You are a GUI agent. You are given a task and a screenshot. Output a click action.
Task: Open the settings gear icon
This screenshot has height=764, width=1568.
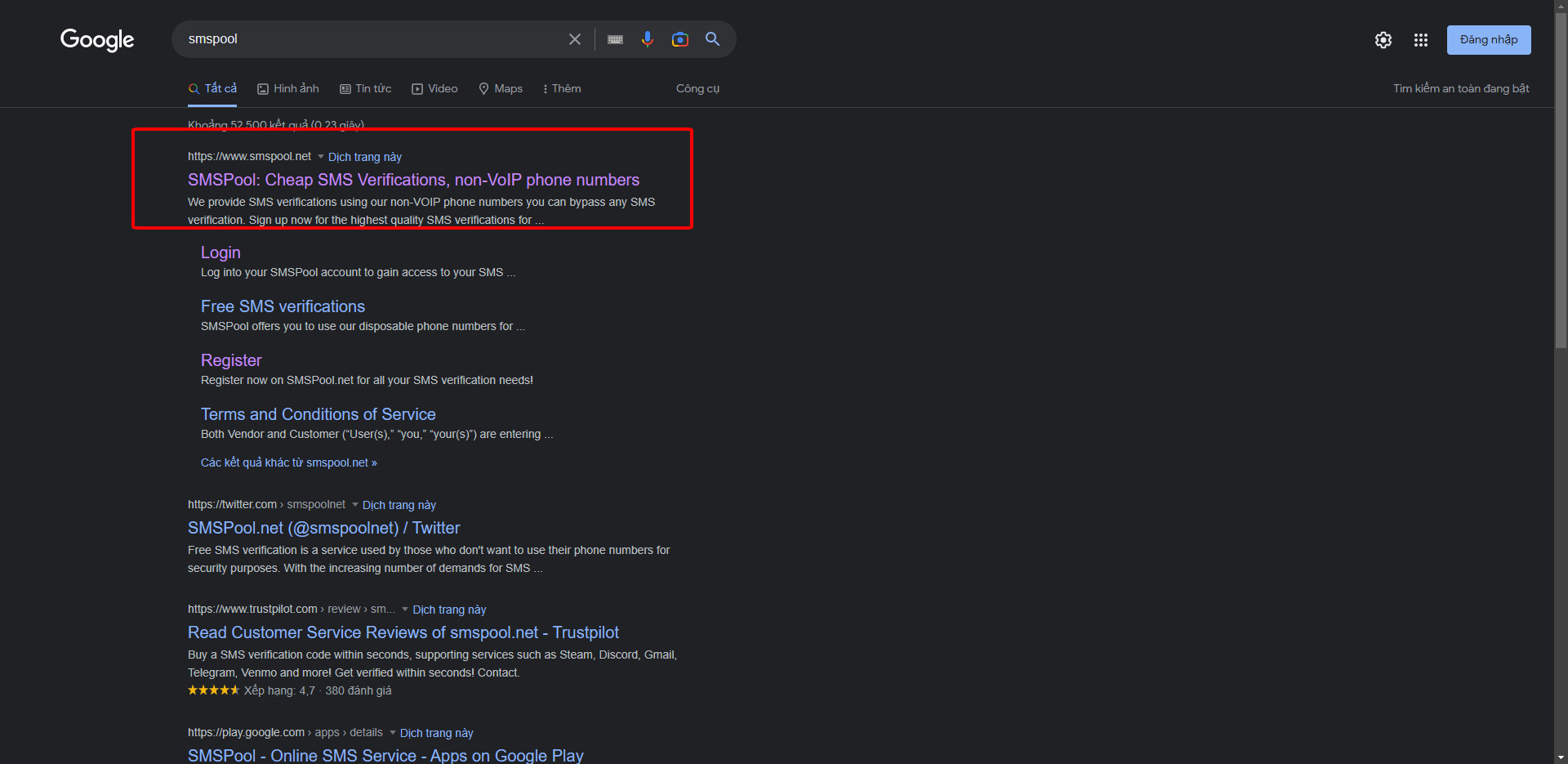tap(1383, 40)
